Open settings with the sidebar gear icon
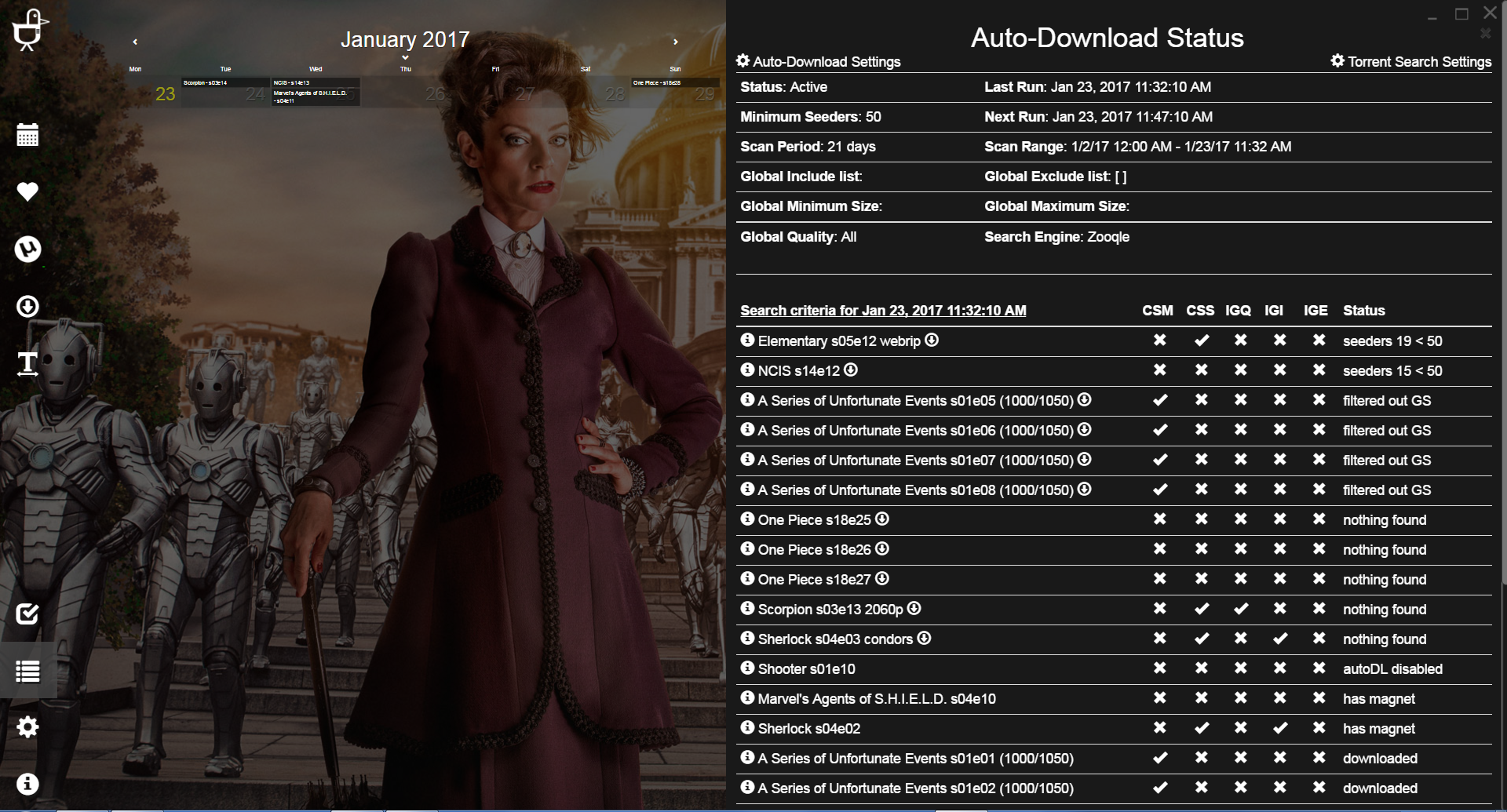Image resolution: width=1507 pixels, height=812 pixels. point(27,727)
